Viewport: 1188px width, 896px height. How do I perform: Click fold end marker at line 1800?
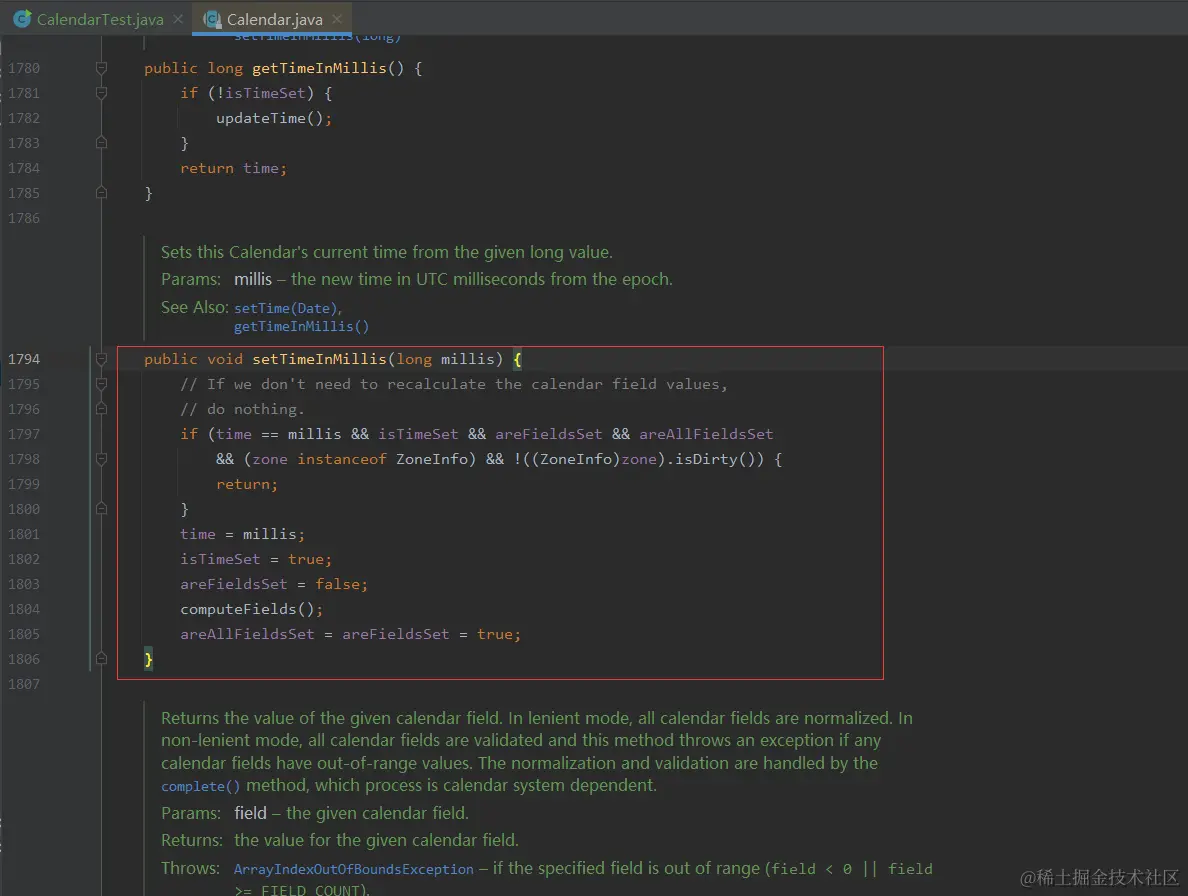point(102,509)
